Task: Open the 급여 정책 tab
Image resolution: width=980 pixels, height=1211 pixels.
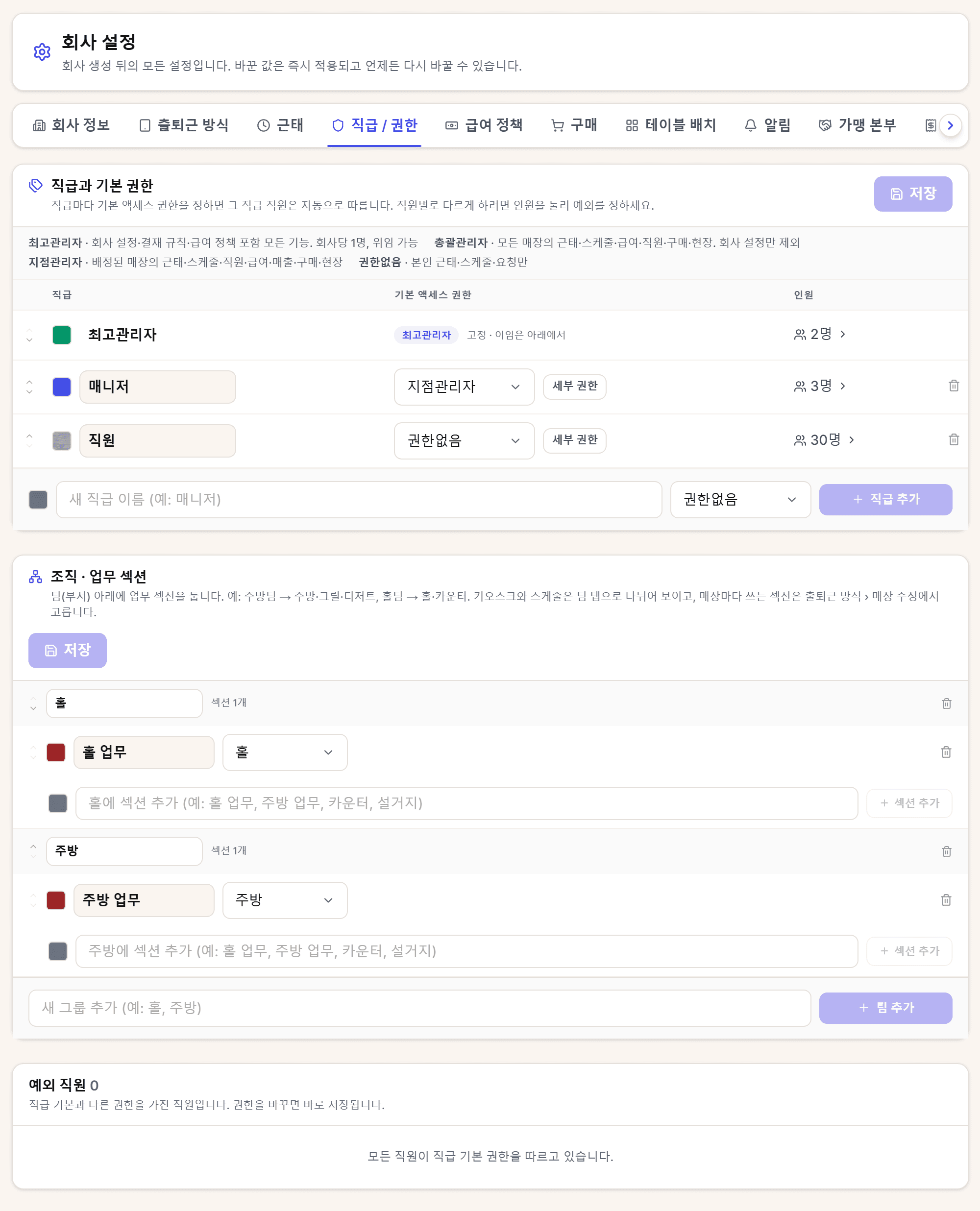Action: 484,125
